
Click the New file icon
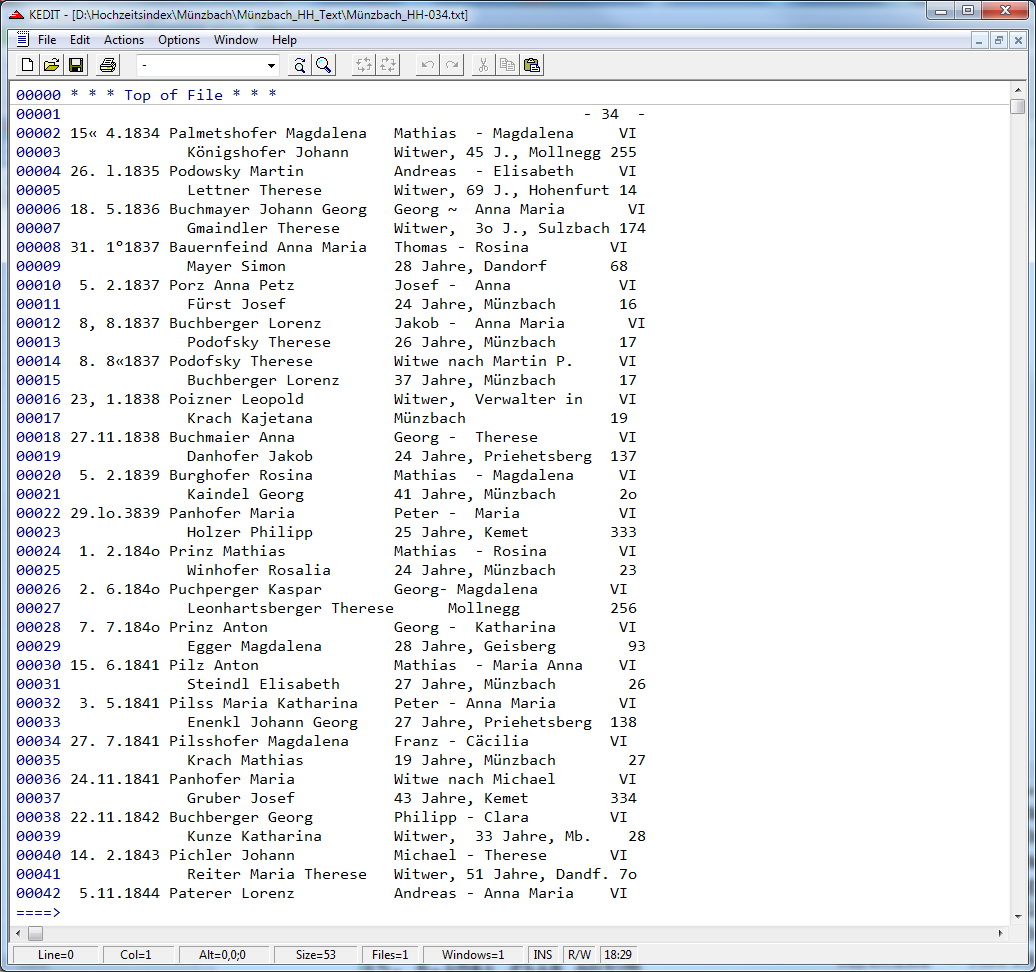click(x=27, y=65)
